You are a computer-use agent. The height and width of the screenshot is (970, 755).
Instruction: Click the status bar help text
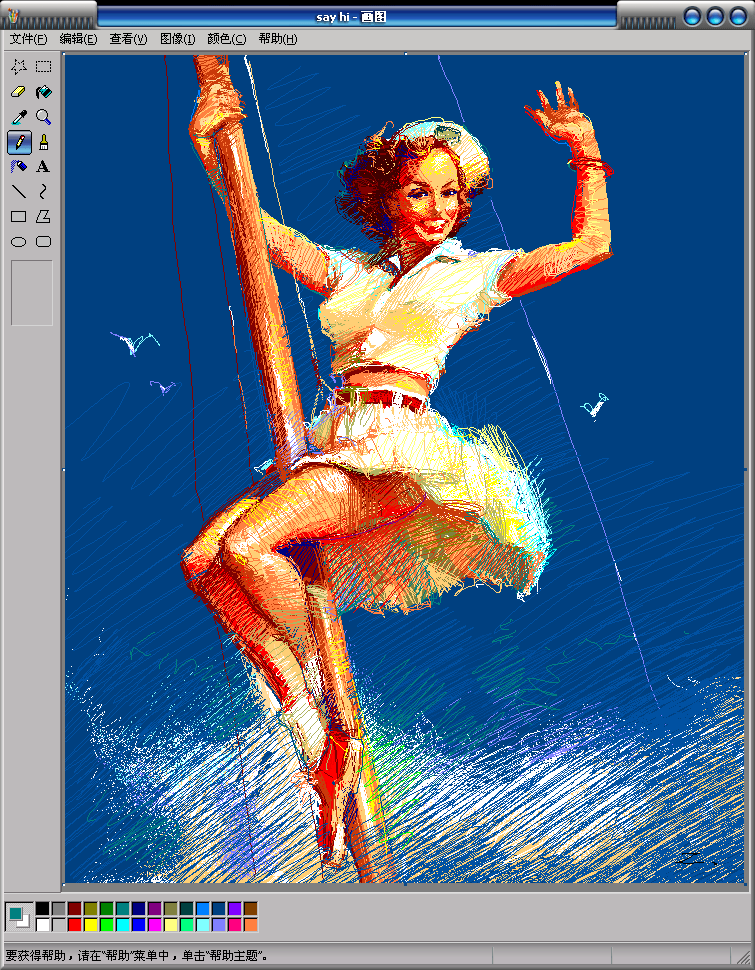[x=136, y=956]
